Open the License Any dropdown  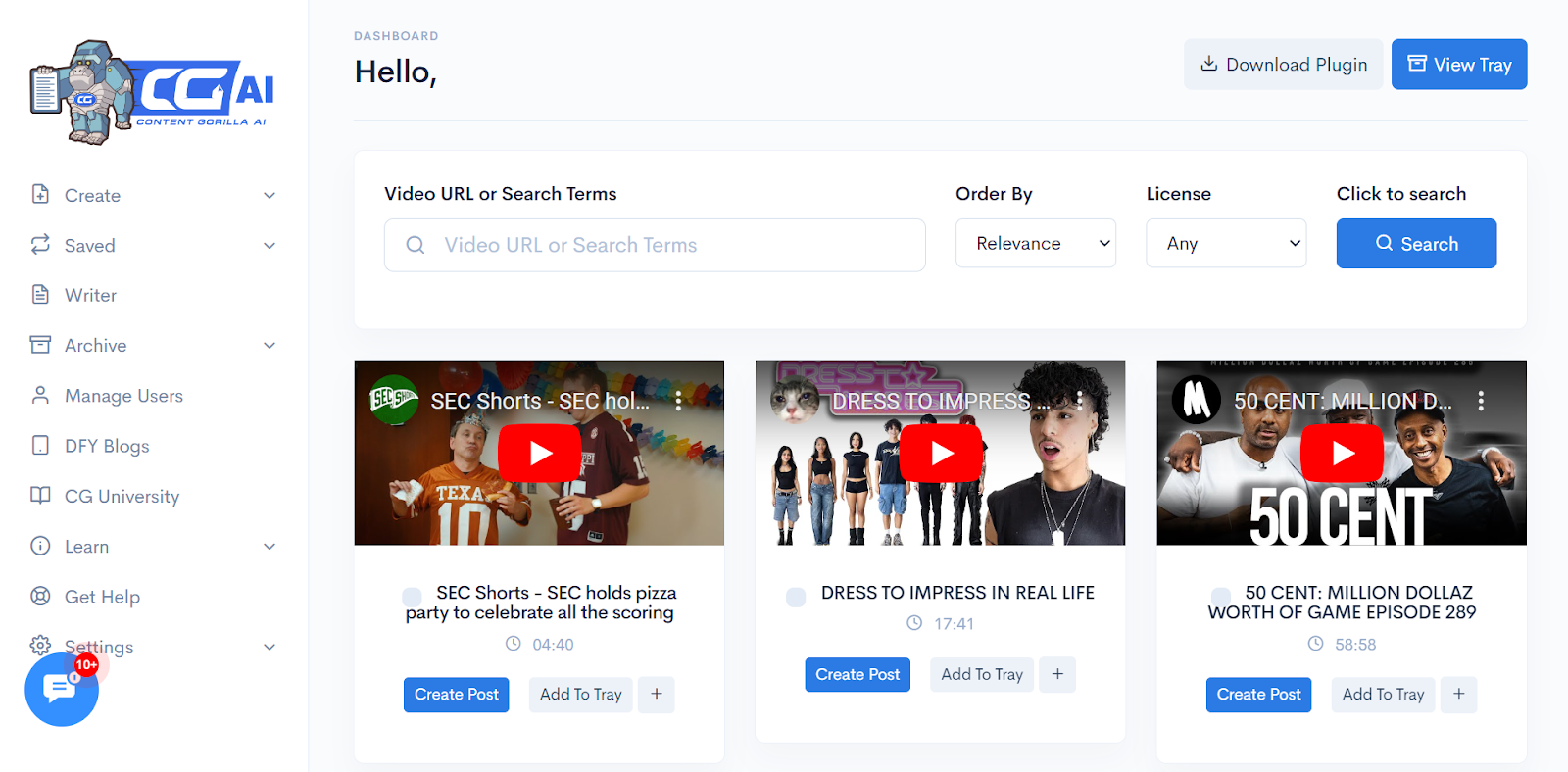point(1226,243)
